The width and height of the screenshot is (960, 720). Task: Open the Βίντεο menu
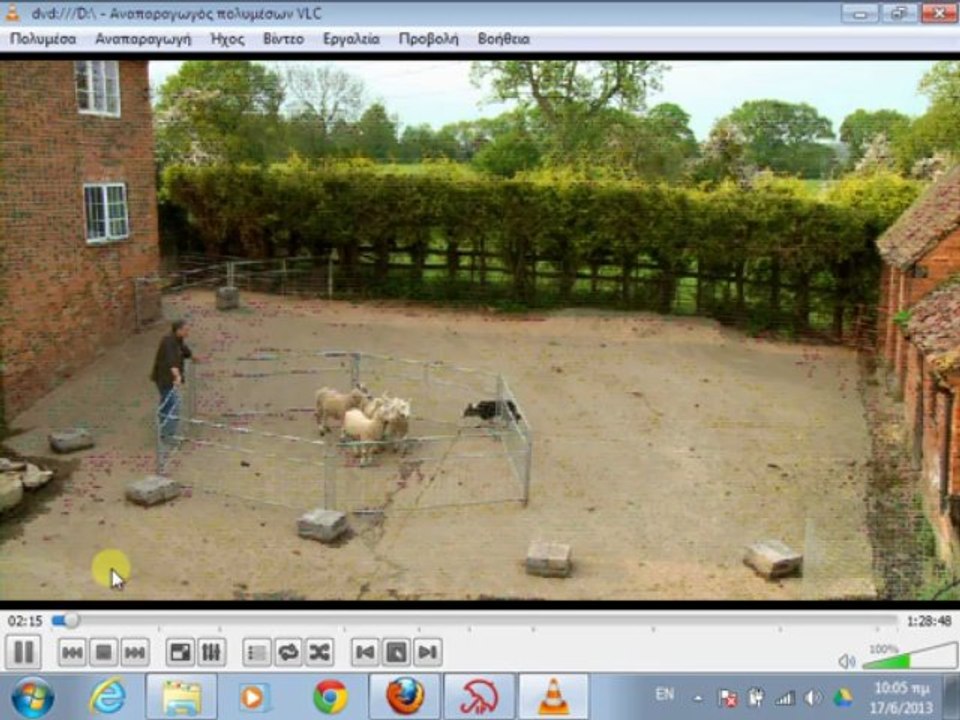(x=283, y=39)
